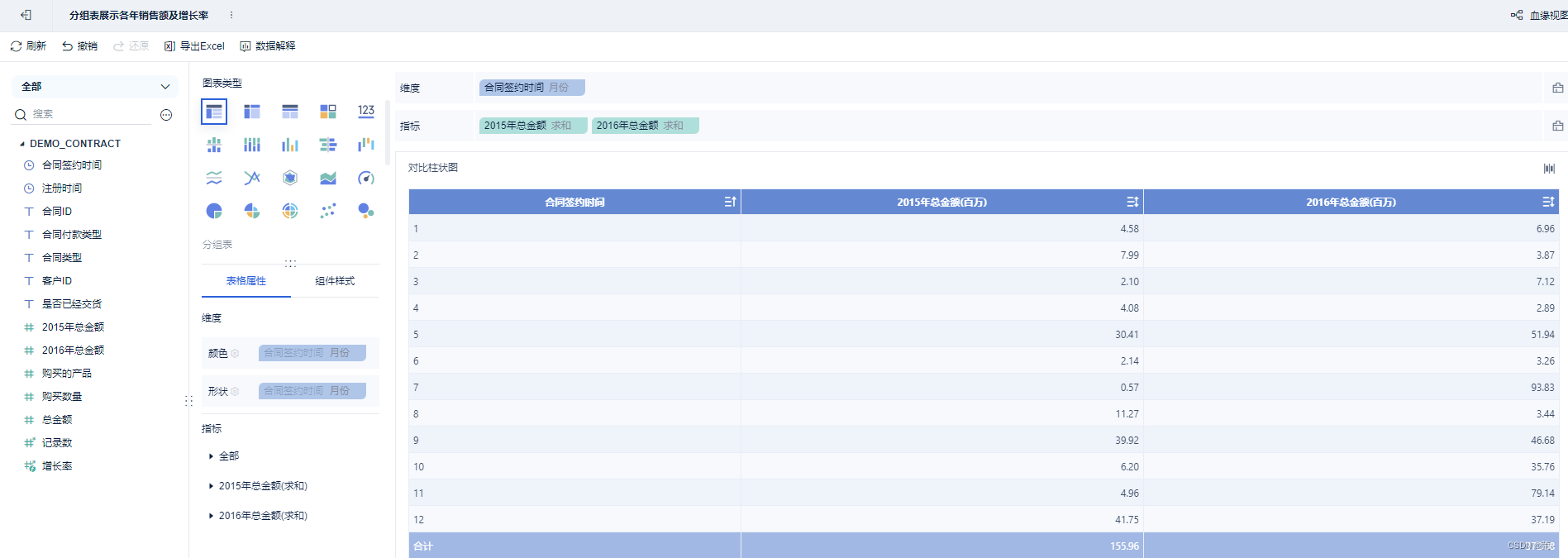Sort by the 合同签约时间 column header icon
The width and height of the screenshot is (1568, 558).
coord(730,202)
